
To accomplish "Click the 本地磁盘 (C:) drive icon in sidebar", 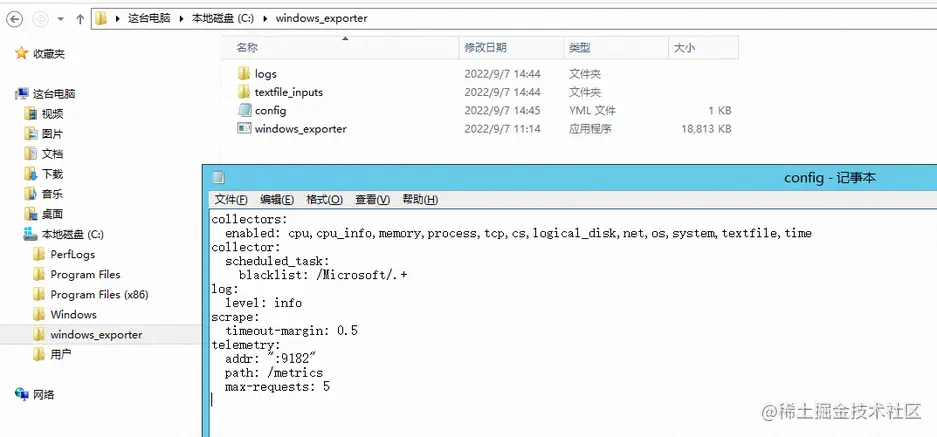I will [x=30, y=234].
